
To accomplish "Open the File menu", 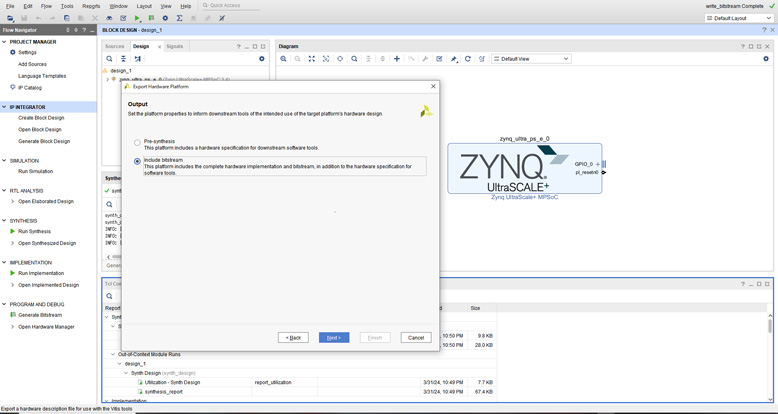I will (10, 6).
